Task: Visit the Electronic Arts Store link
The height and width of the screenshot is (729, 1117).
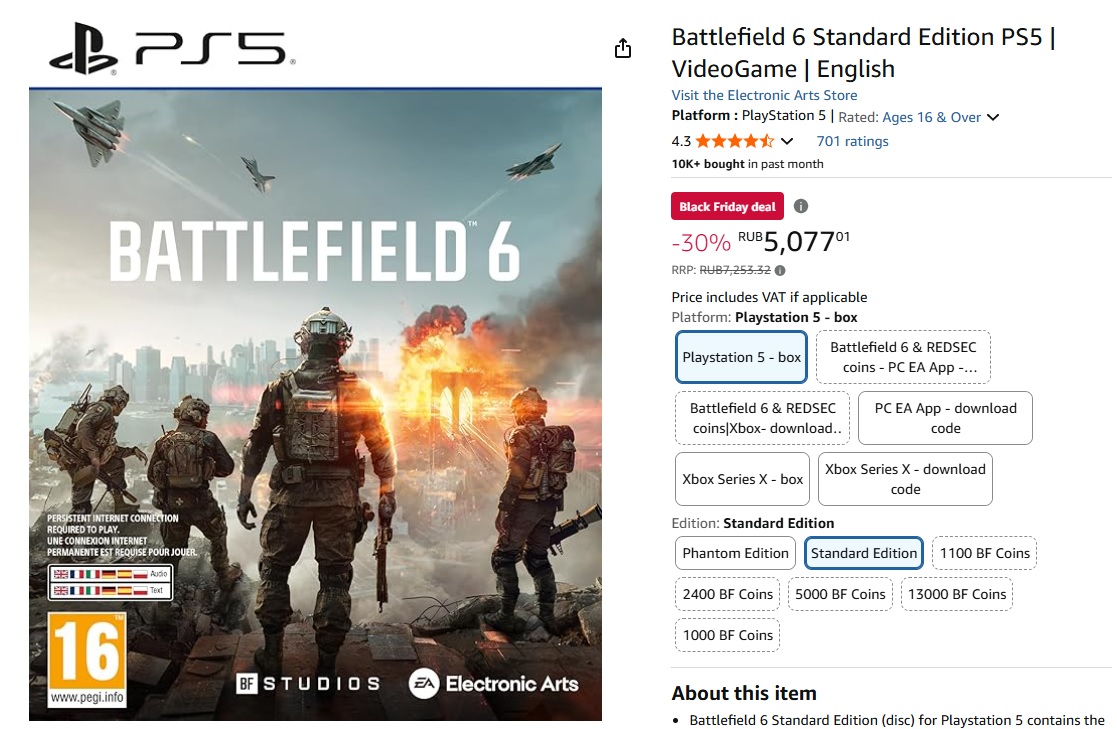Action: point(764,95)
